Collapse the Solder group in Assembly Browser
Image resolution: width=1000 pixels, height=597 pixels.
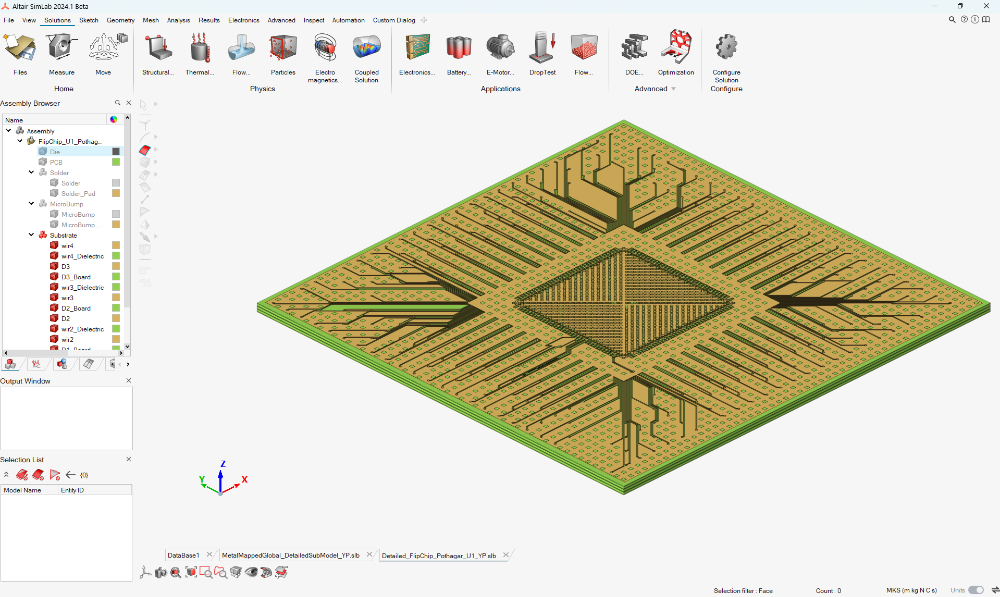pyautogui.click(x=31, y=172)
